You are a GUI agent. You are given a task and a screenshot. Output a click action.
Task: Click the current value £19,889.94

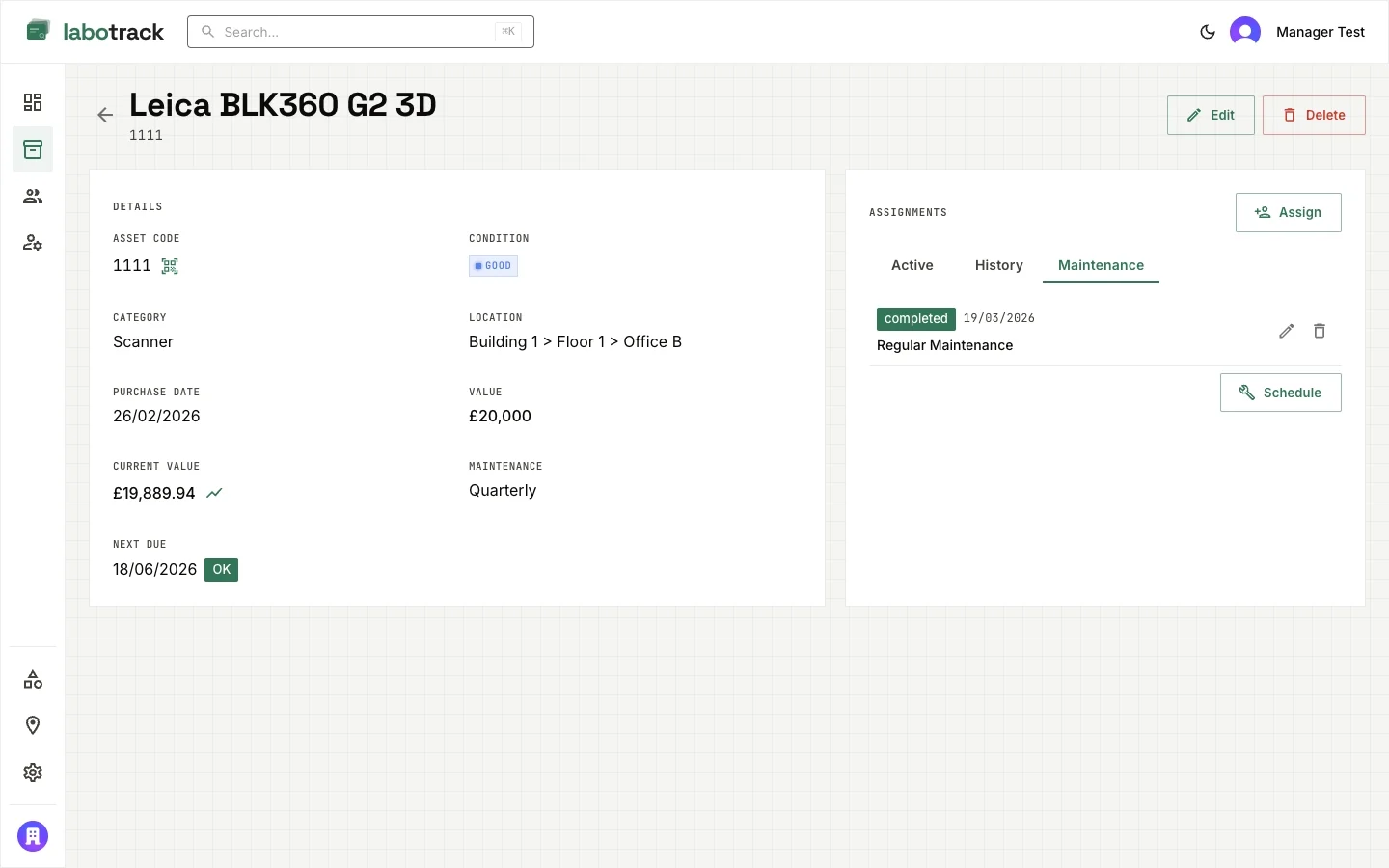tap(154, 493)
